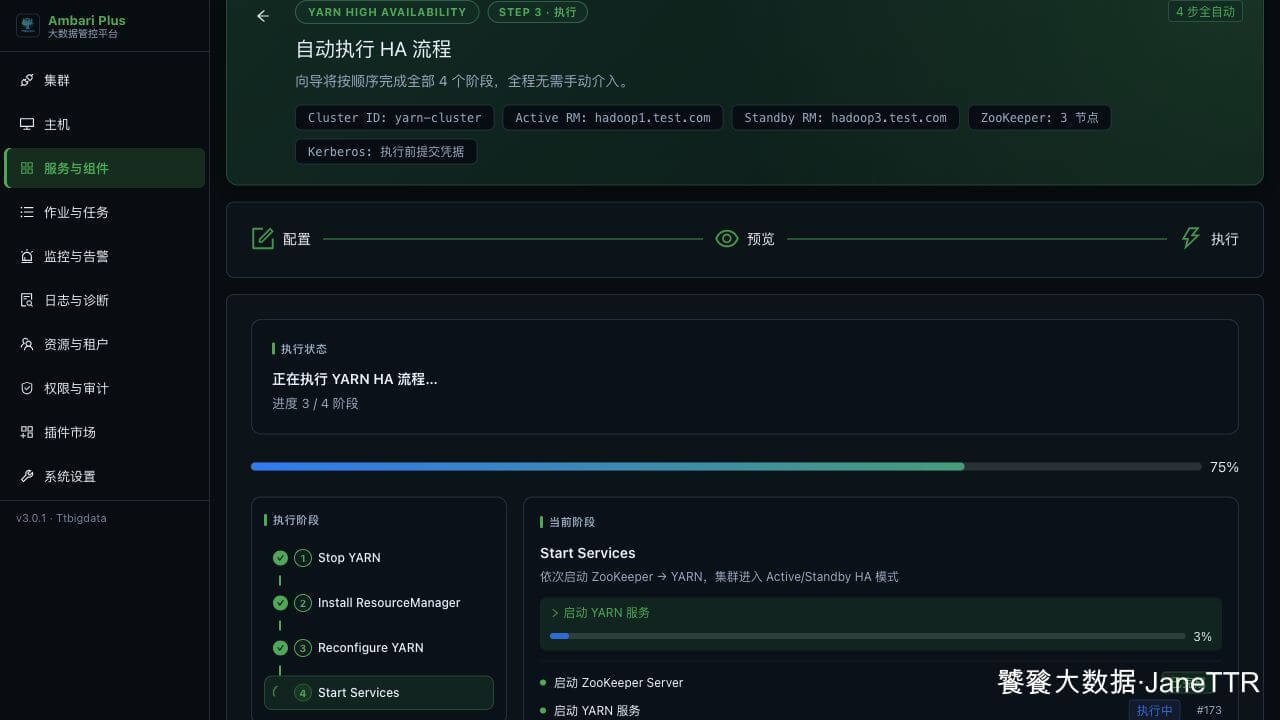Viewport: 1280px width, 720px height.
Task: Click the 75% percentage label
Action: [1224, 467]
